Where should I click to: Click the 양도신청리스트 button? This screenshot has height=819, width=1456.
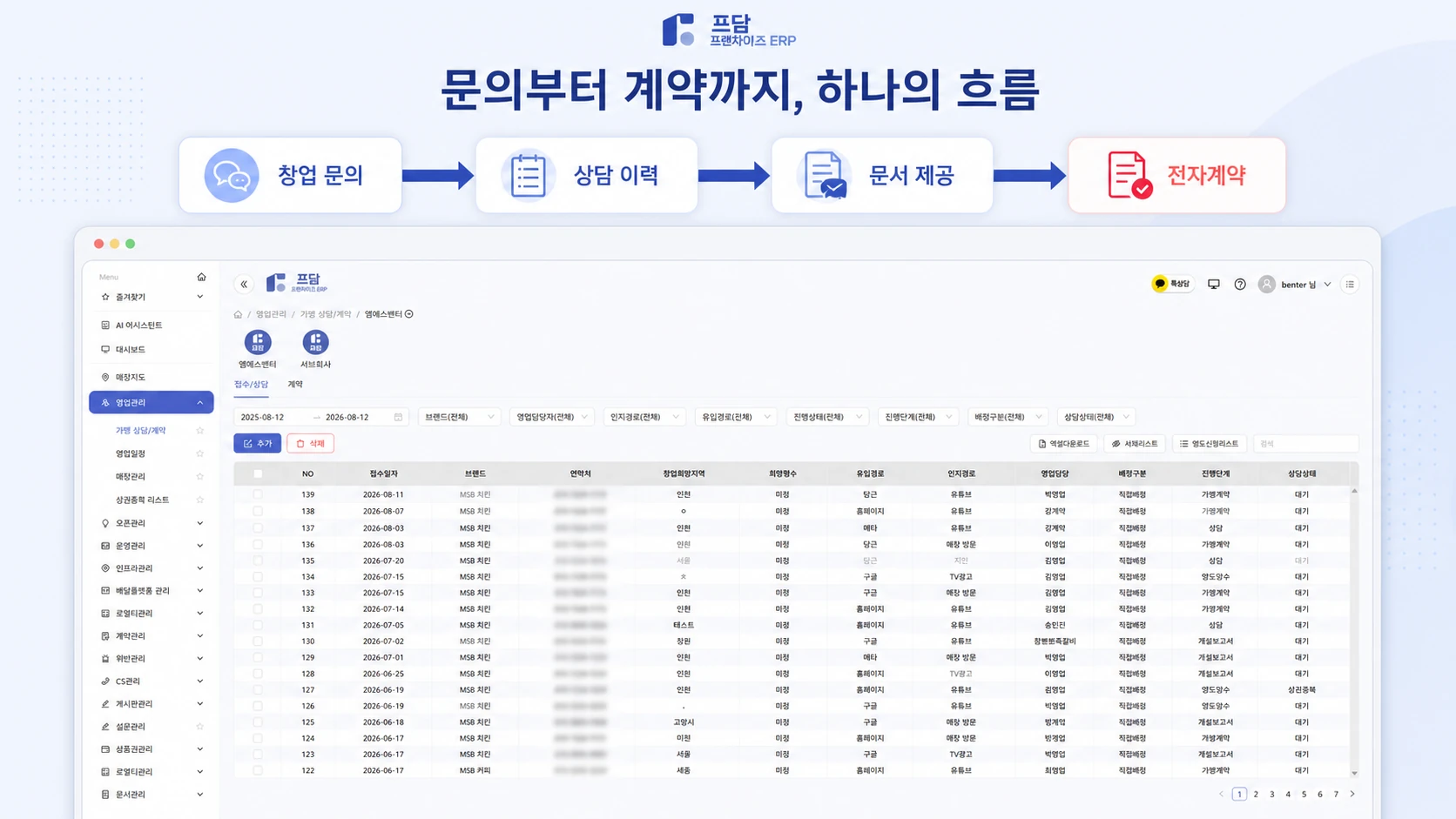[x=1209, y=444]
